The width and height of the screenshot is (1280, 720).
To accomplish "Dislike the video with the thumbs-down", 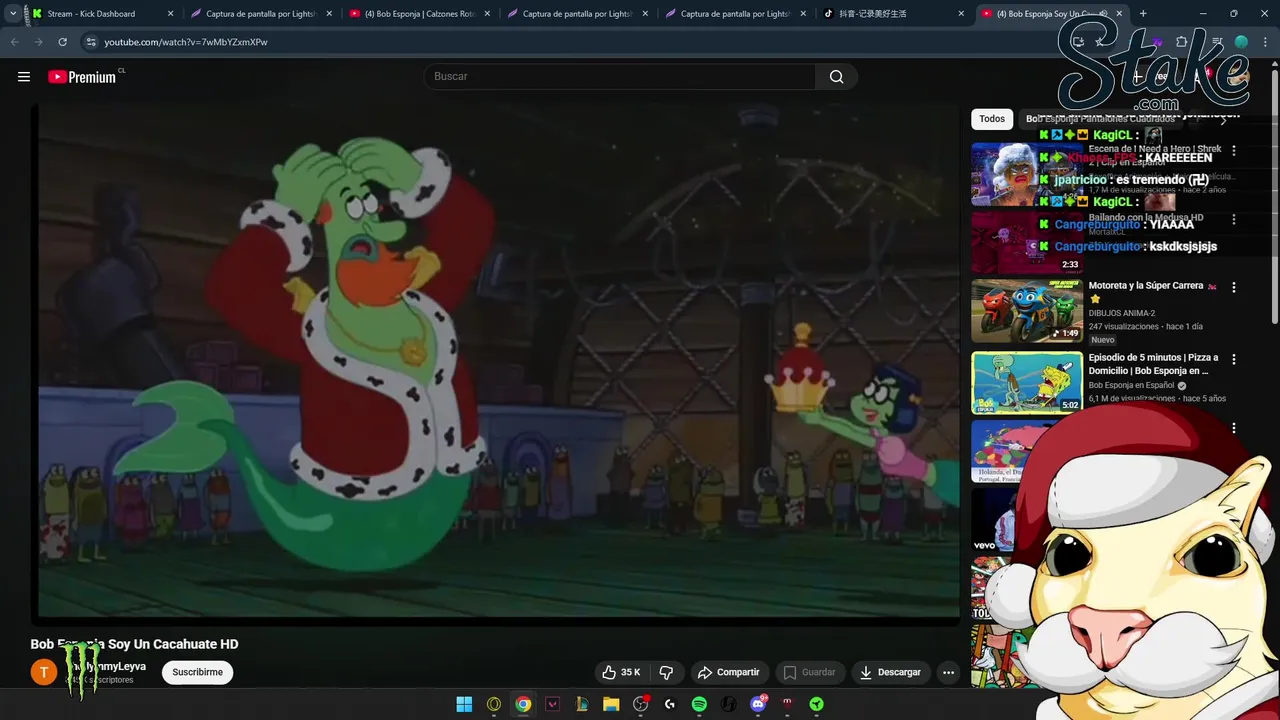I will point(666,672).
